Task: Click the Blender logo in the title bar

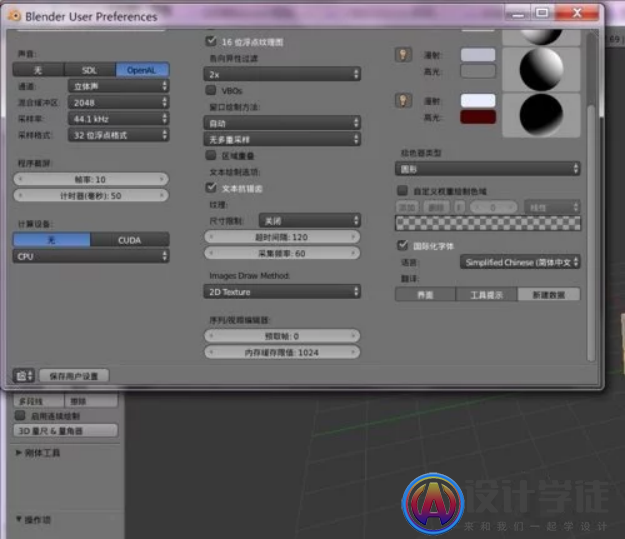Action: pyautogui.click(x=14, y=16)
